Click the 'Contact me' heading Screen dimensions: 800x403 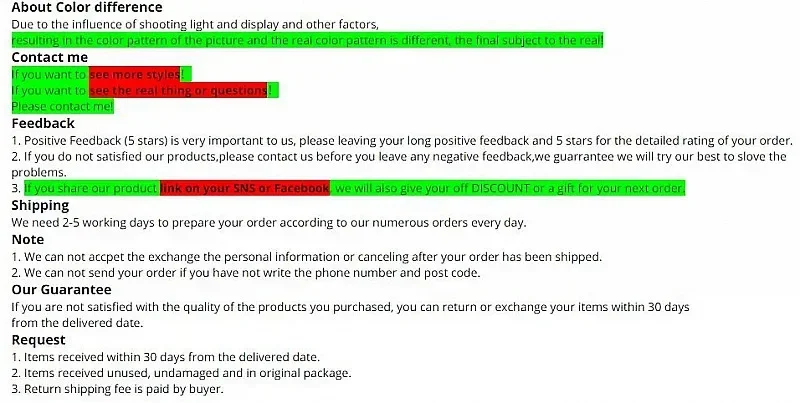tap(49, 57)
